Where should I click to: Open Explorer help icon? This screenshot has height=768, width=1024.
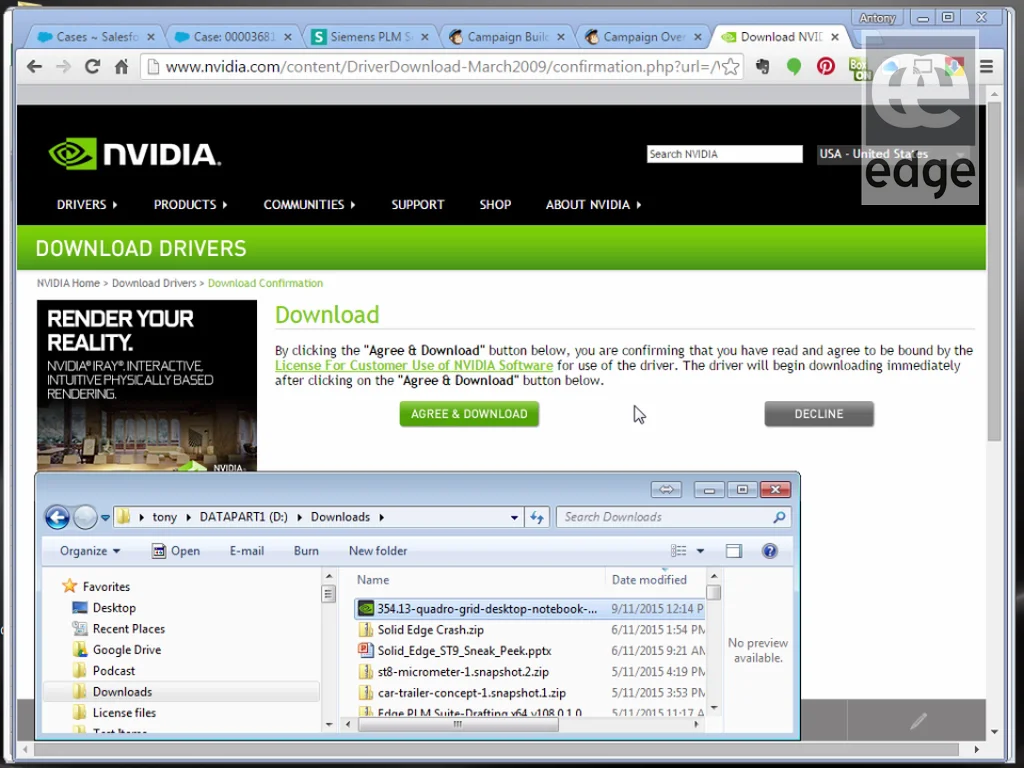(770, 551)
